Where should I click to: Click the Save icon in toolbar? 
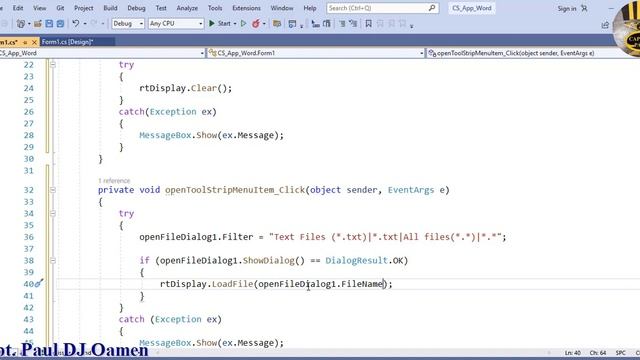click(x=49, y=24)
